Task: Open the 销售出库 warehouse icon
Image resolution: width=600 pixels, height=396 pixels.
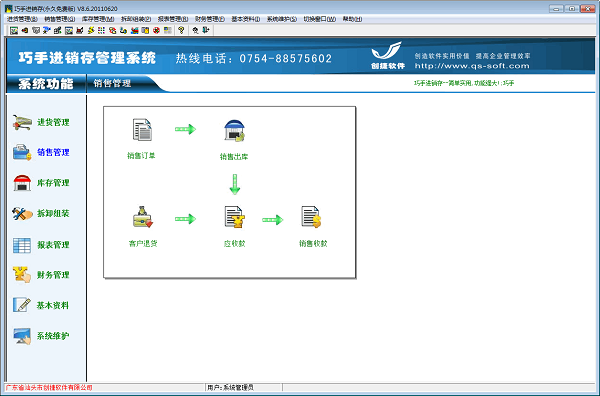Action: 234,130
